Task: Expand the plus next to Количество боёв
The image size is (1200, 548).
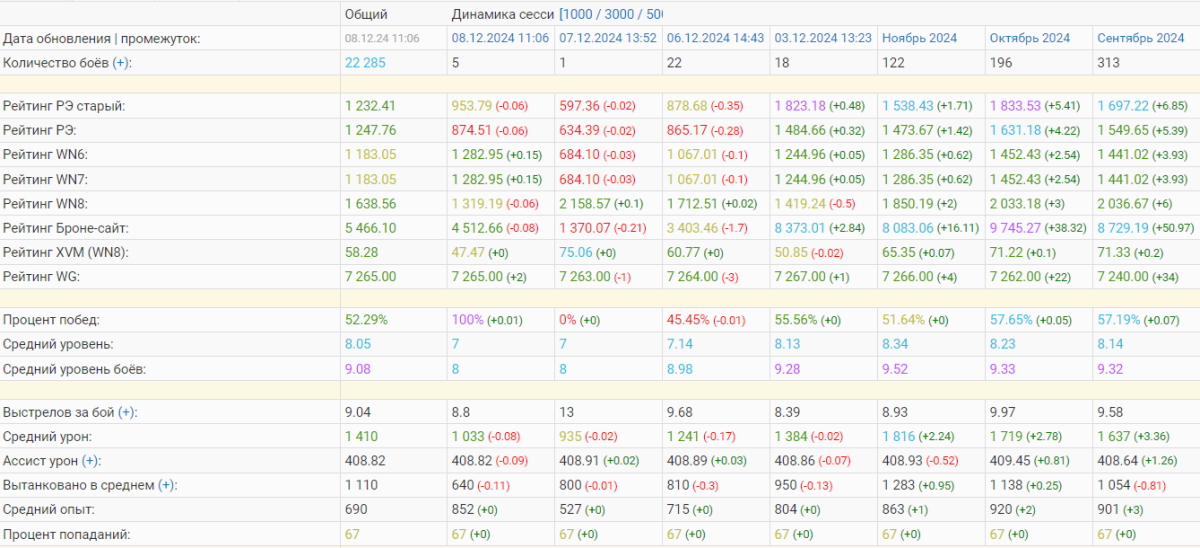Action: (x=120, y=62)
